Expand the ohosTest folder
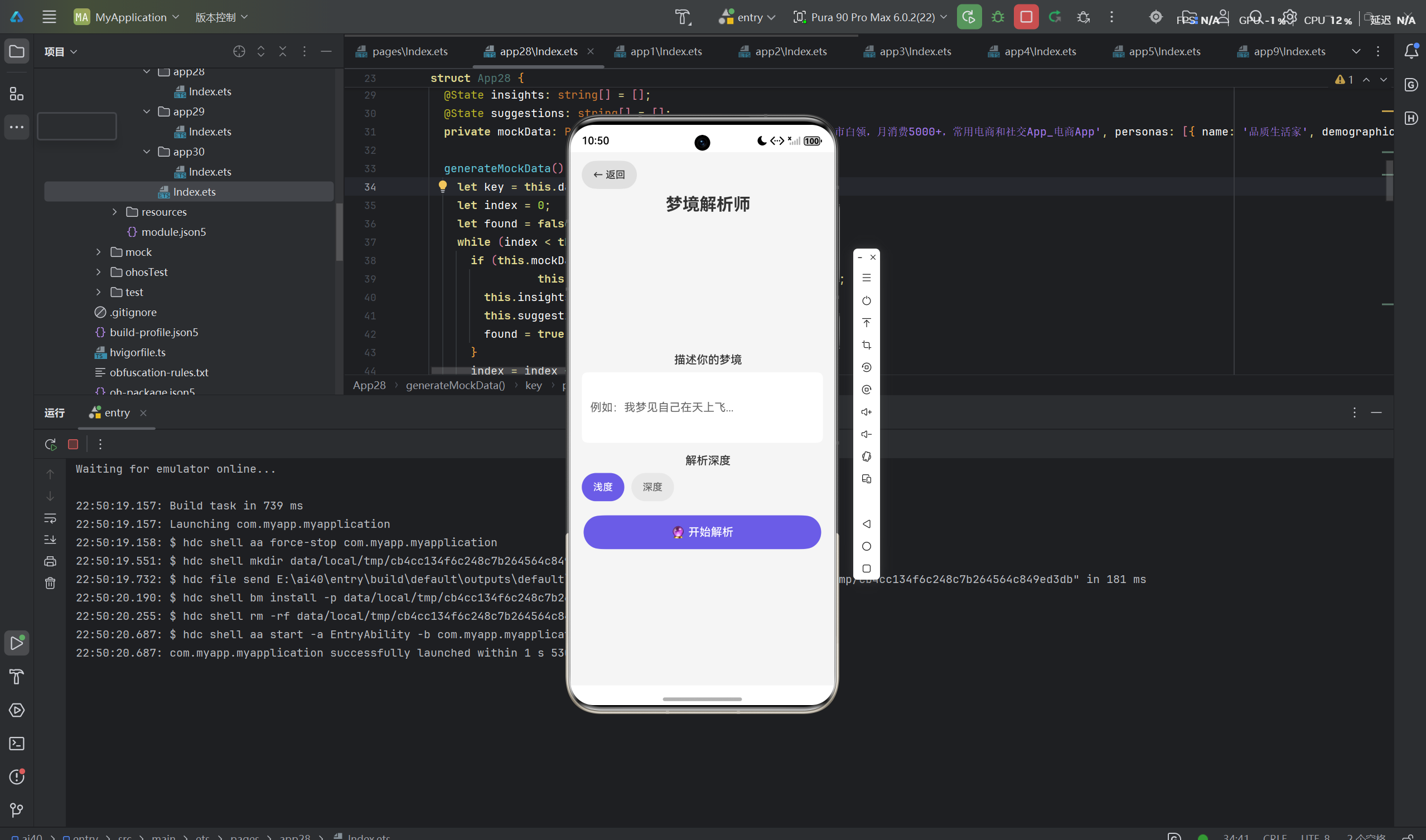Viewport: 1426px width, 840px height. 99,271
